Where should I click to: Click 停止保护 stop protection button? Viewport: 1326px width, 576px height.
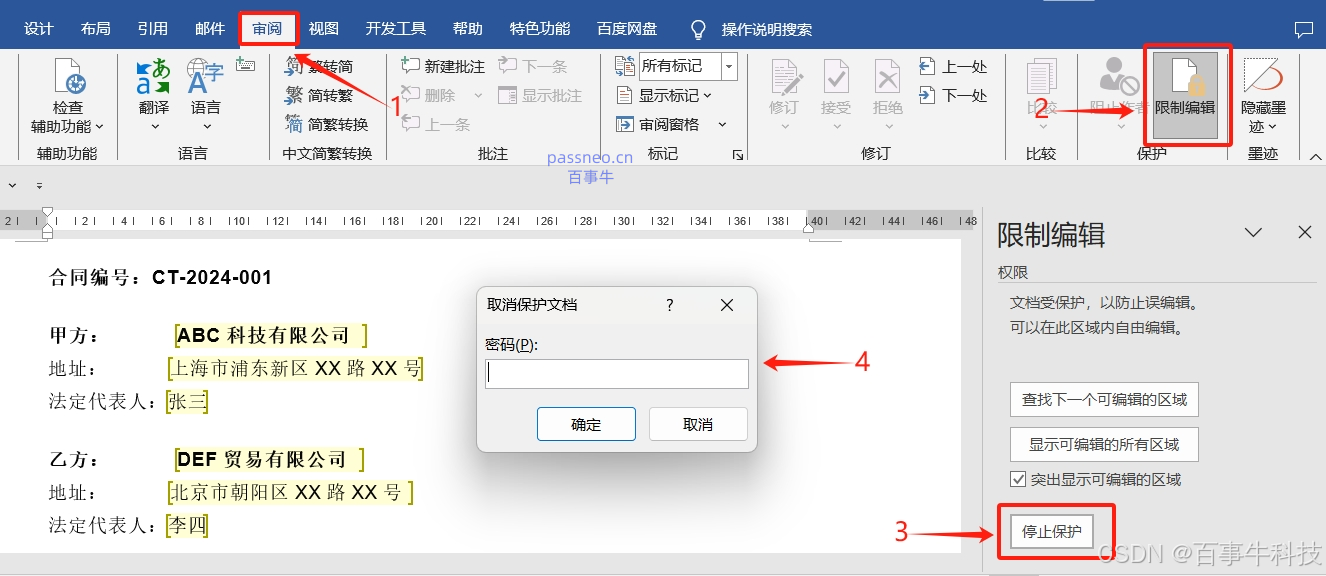click(1052, 531)
